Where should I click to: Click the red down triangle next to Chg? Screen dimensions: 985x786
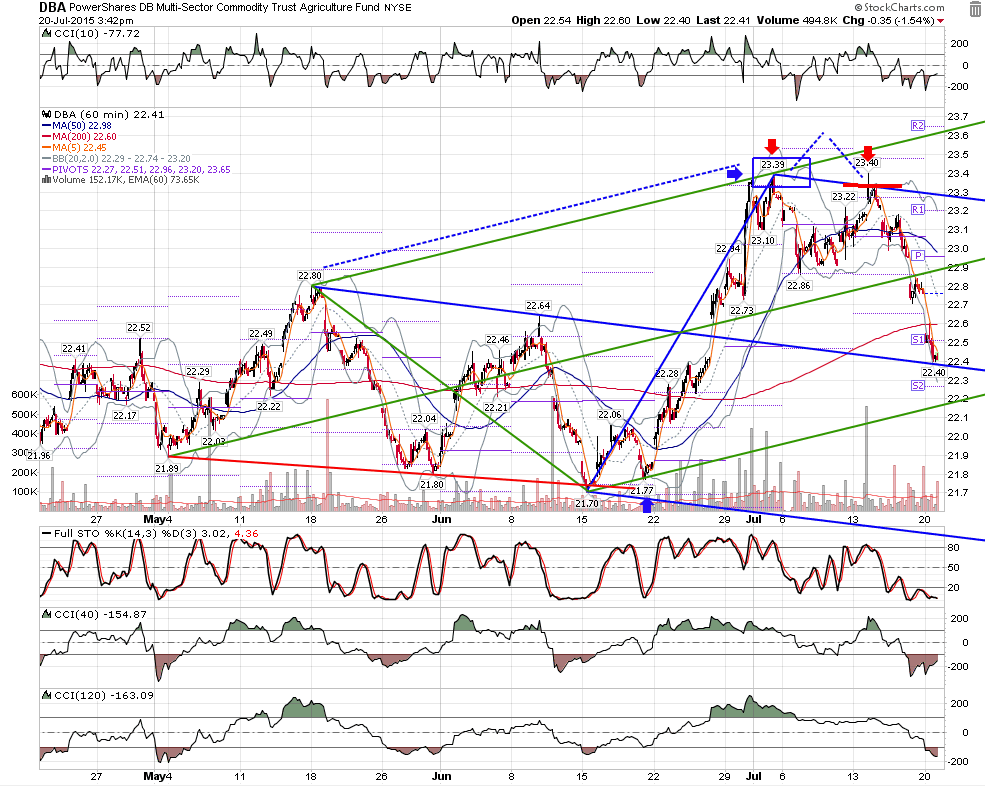click(x=940, y=21)
